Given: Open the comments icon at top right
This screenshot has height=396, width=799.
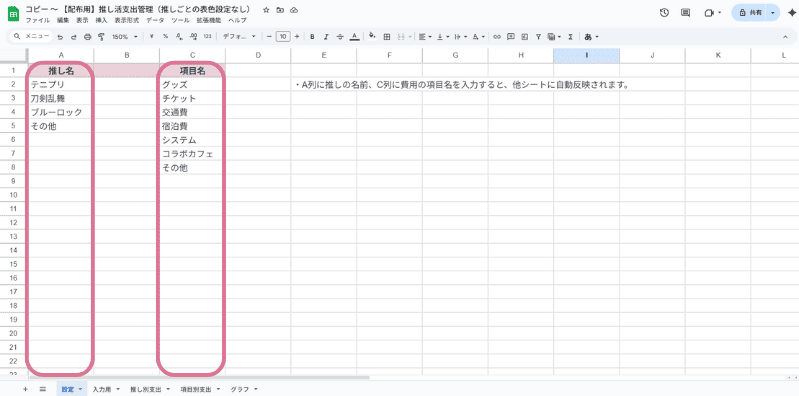Looking at the screenshot, I should click(685, 13).
